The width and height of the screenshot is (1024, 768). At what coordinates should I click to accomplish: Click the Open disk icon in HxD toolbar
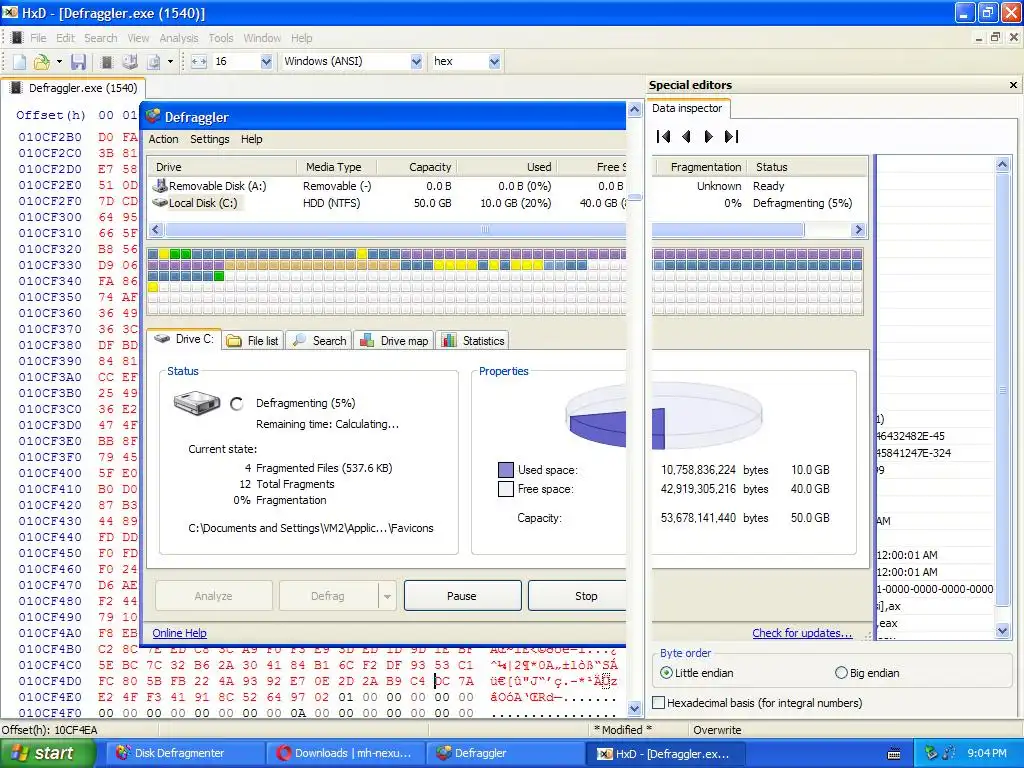(x=130, y=61)
